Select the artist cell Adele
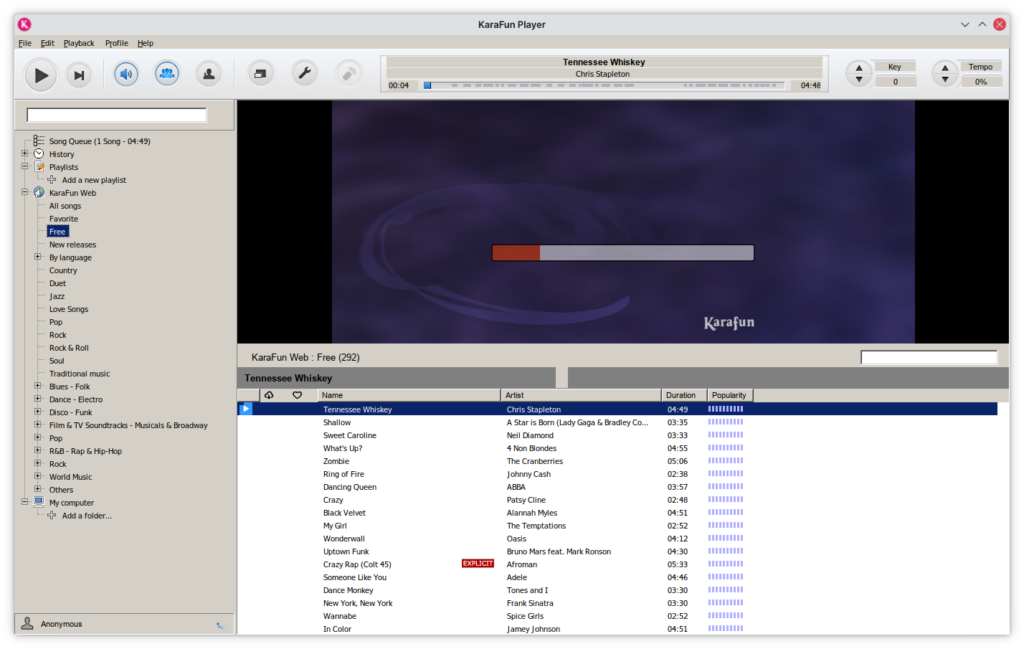Image resolution: width=1024 pixels, height=649 pixels. pos(517,577)
